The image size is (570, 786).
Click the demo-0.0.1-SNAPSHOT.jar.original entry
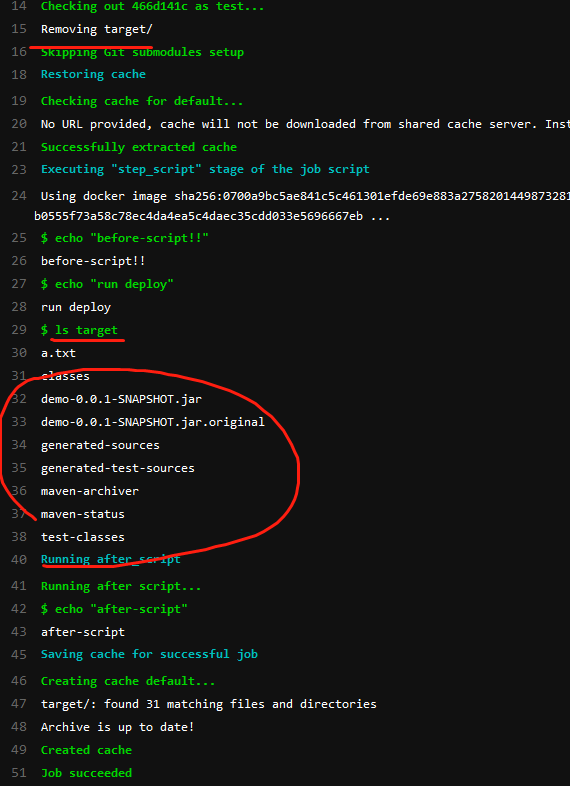click(x=153, y=422)
